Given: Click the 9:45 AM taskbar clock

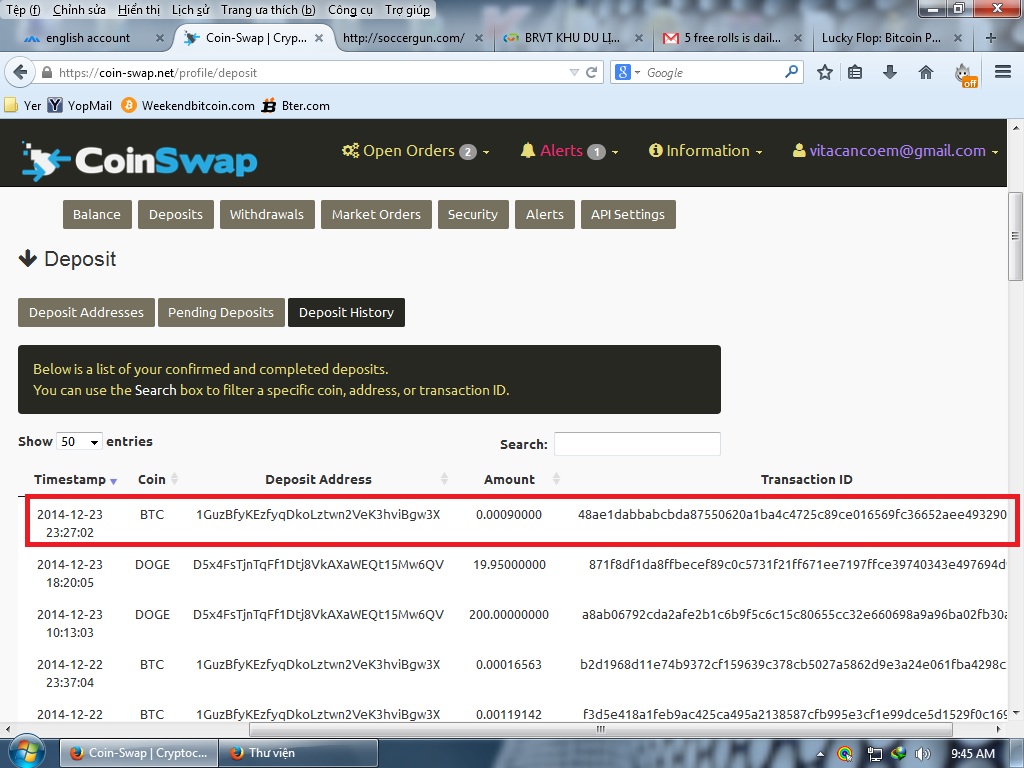Looking at the screenshot, I should pyautogui.click(x=972, y=754).
